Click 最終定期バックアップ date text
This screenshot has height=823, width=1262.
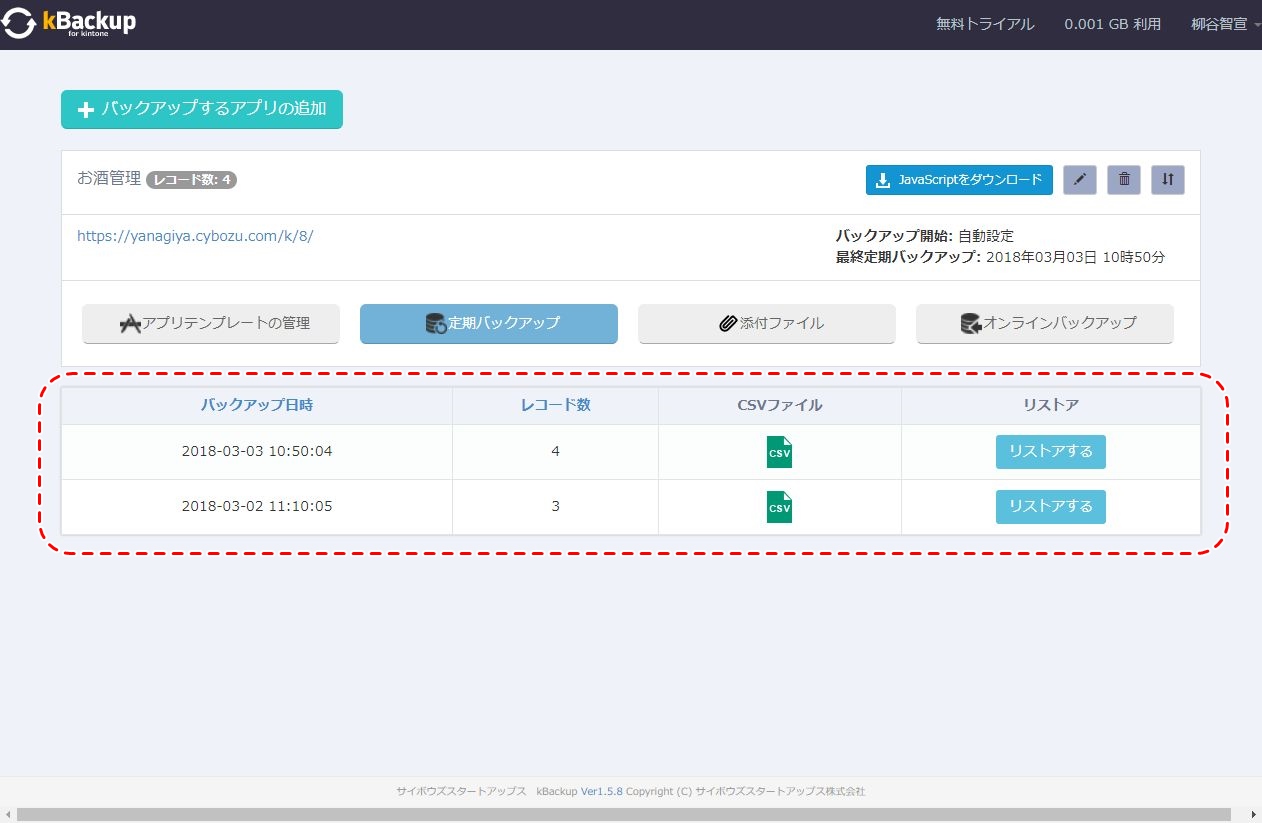pyautogui.click(x=1000, y=257)
